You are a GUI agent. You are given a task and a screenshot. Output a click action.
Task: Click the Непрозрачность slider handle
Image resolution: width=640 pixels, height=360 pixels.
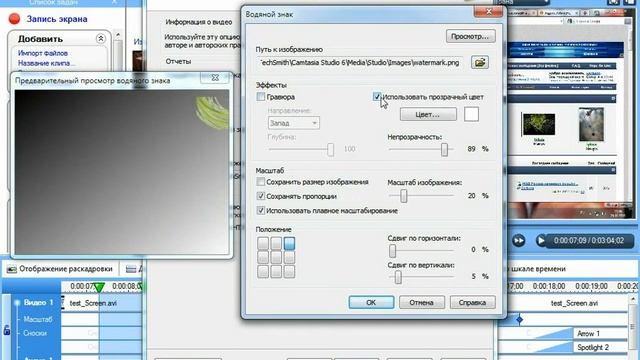(x=444, y=149)
